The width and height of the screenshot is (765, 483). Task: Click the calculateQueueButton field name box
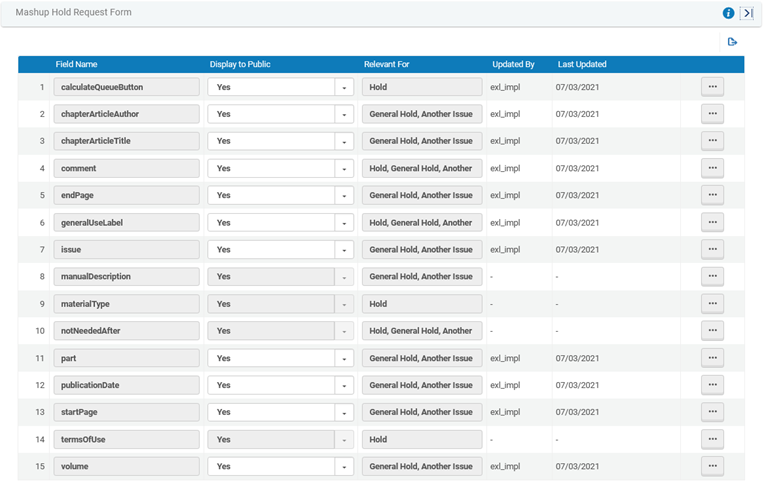[126, 87]
